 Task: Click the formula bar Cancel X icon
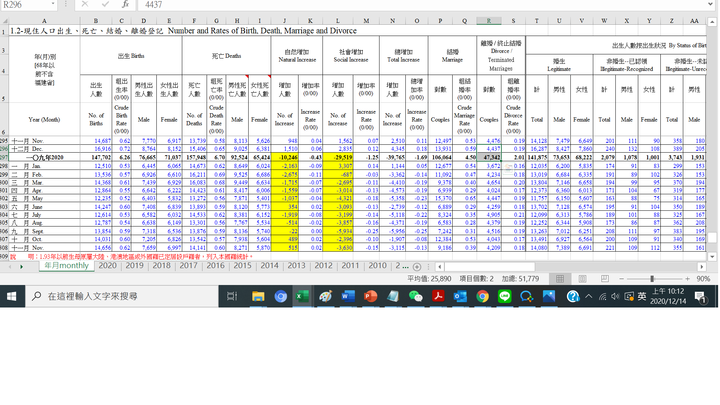[85, 5]
